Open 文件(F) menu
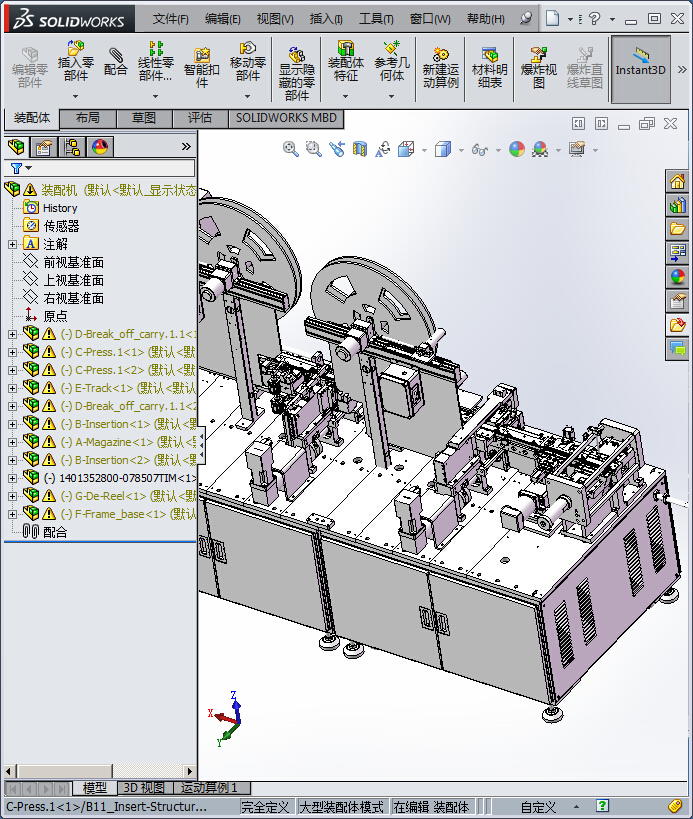Screen dimensions: 693x819 pyautogui.click(x=170, y=19)
